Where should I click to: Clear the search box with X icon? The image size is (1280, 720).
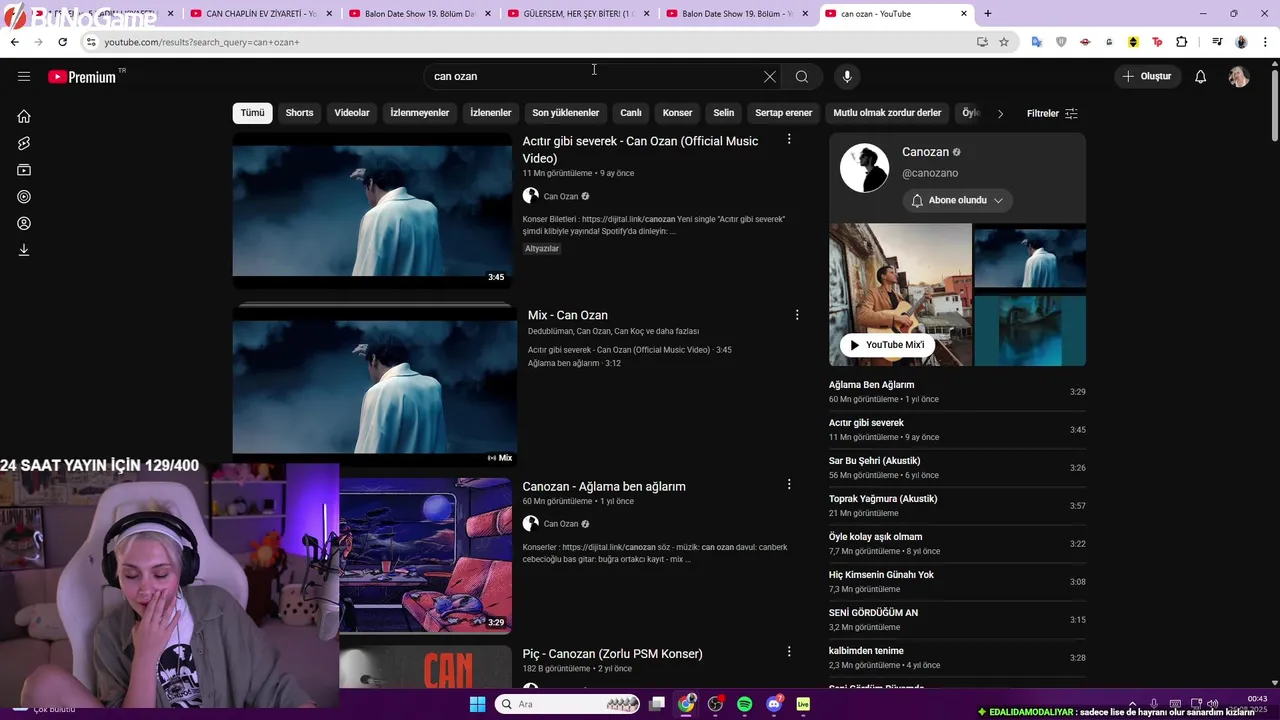[769, 77]
